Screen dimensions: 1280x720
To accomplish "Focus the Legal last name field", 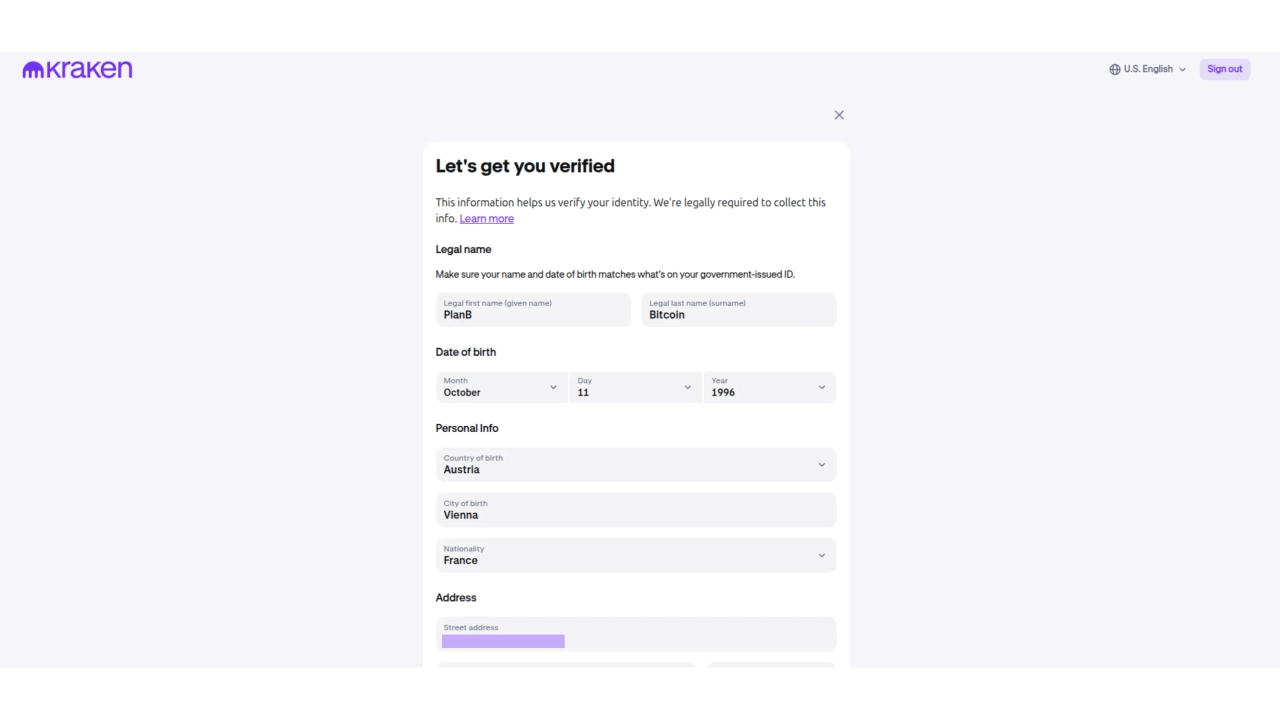I will click(x=738, y=310).
